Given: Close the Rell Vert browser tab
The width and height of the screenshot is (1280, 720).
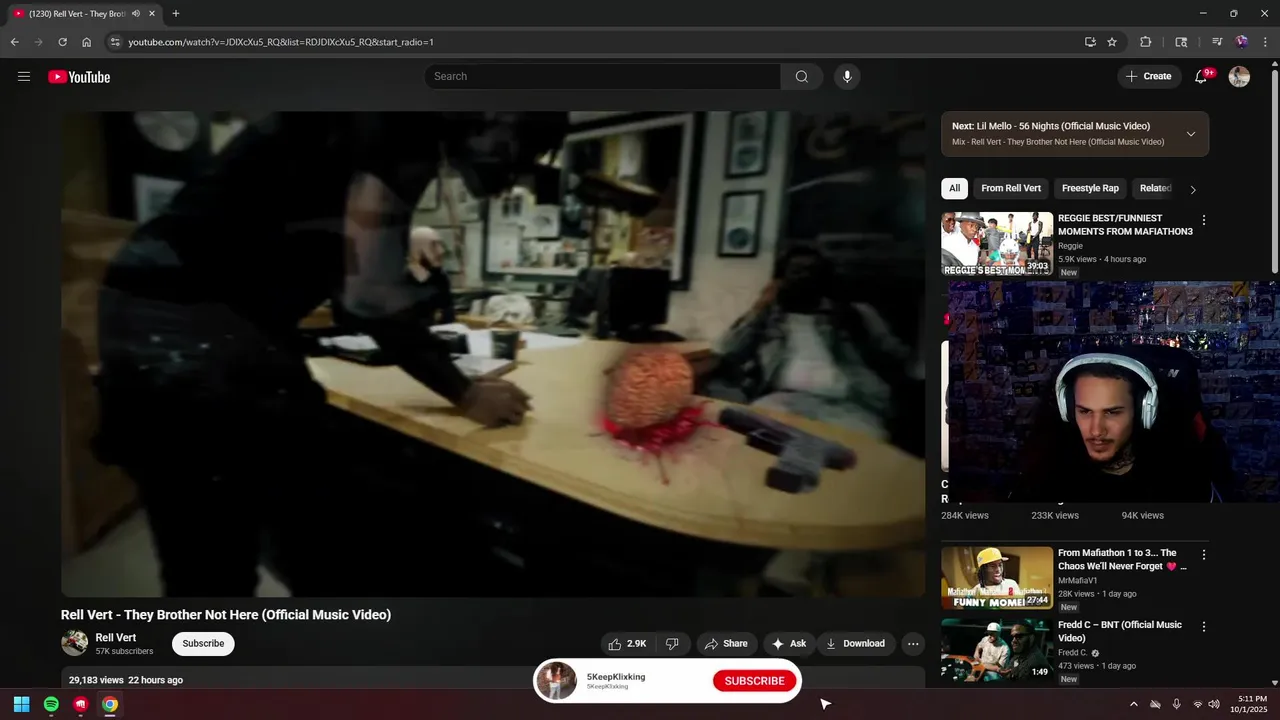Looking at the screenshot, I should [x=152, y=14].
